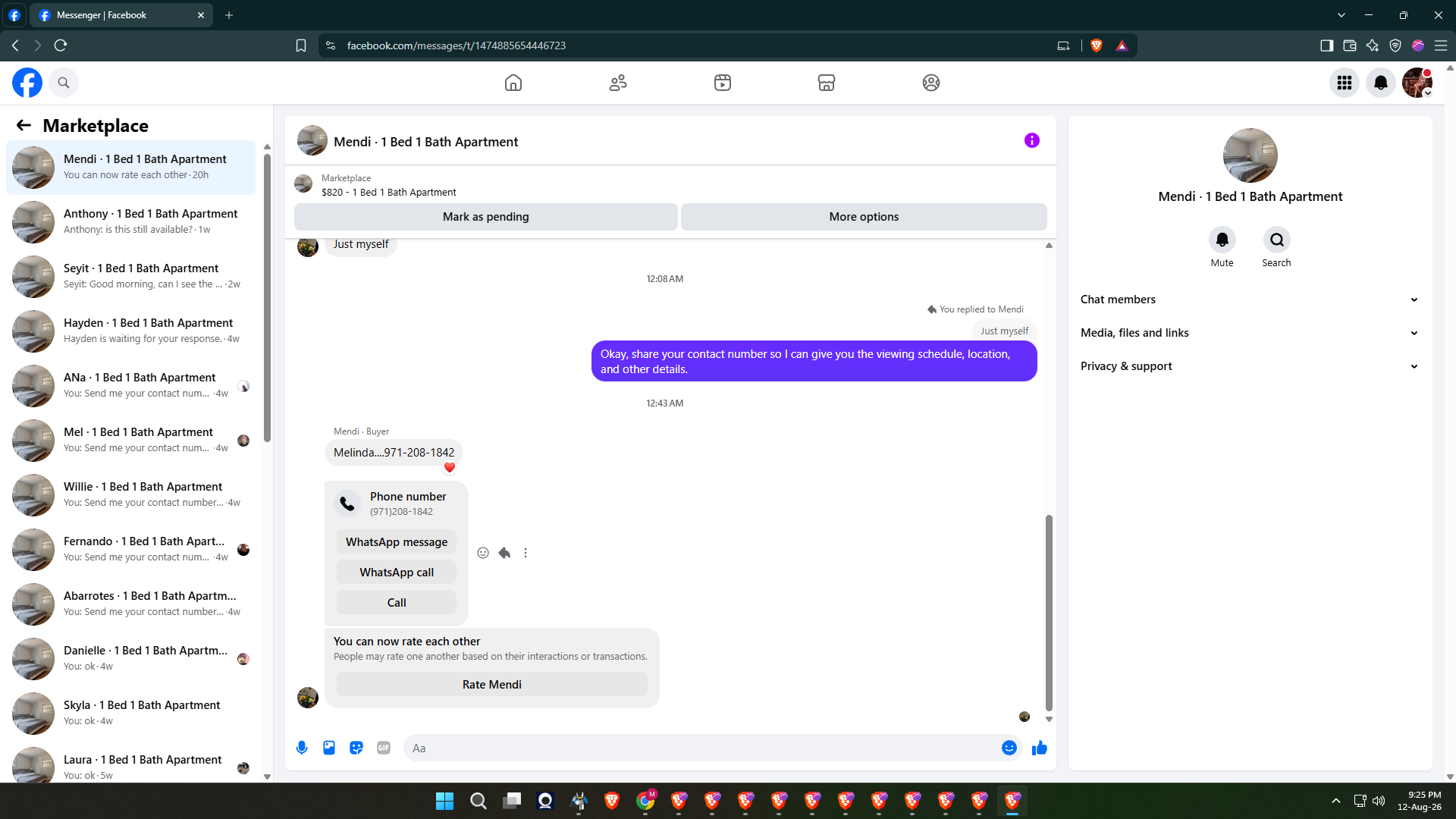
Task: Open Willie's apartment conversation
Action: pos(131,495)
